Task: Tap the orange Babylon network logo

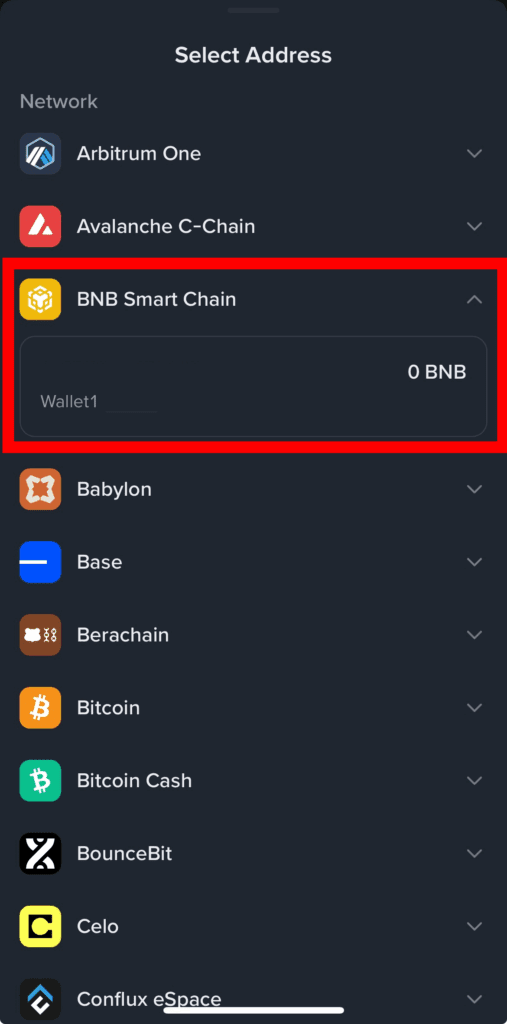Action: (x=41, y=489)
